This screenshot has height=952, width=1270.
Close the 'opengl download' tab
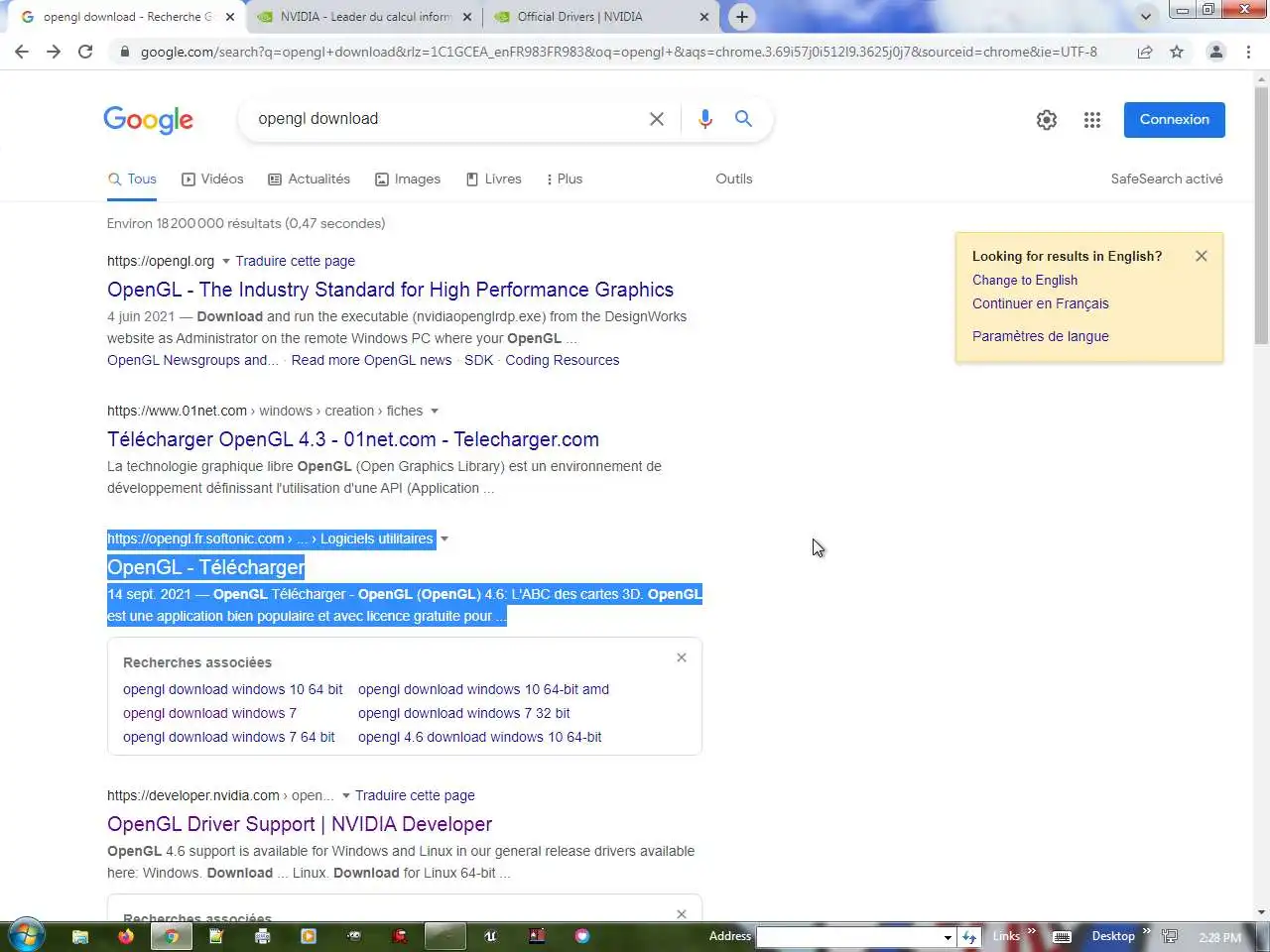coord(230,17)
